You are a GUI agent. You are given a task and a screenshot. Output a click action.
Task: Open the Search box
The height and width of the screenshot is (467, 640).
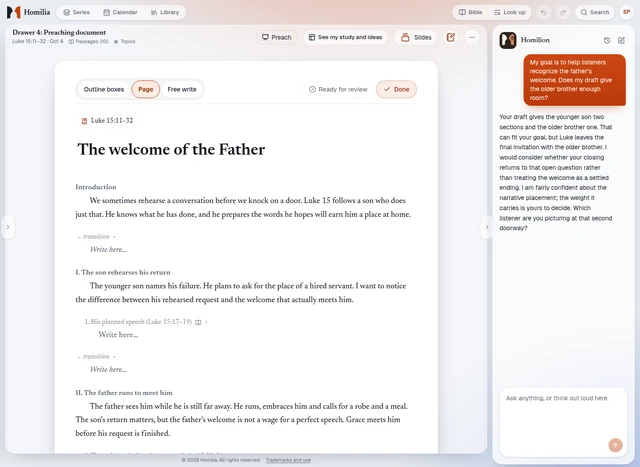[595, 12]
